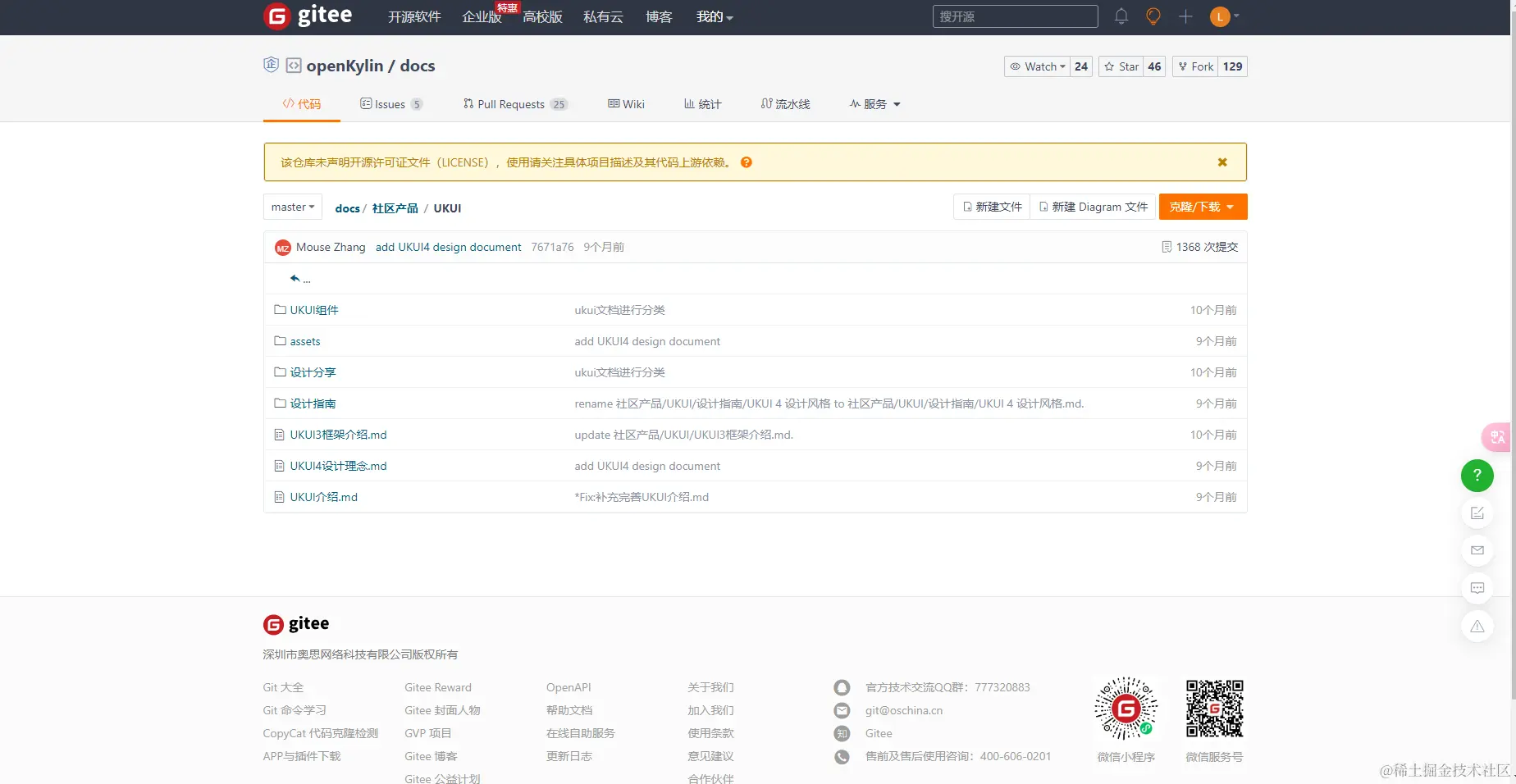Click the green help question-mark floating button
The image size is (1516, 784).
click(1477, 476)
